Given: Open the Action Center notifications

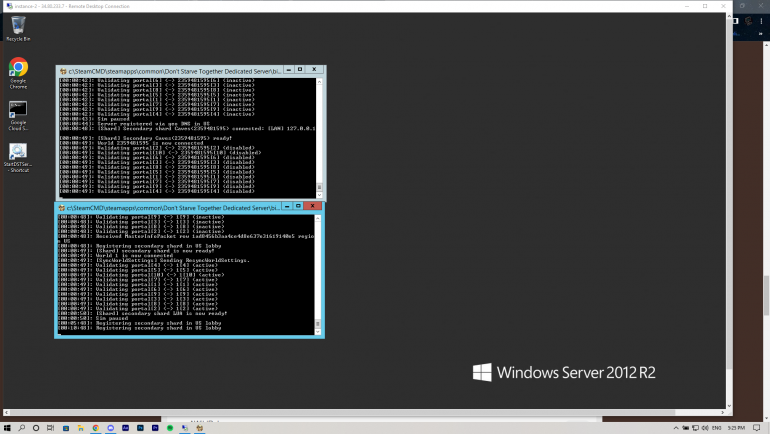Looking at the screenshot, I should click(x=757, y=428).
